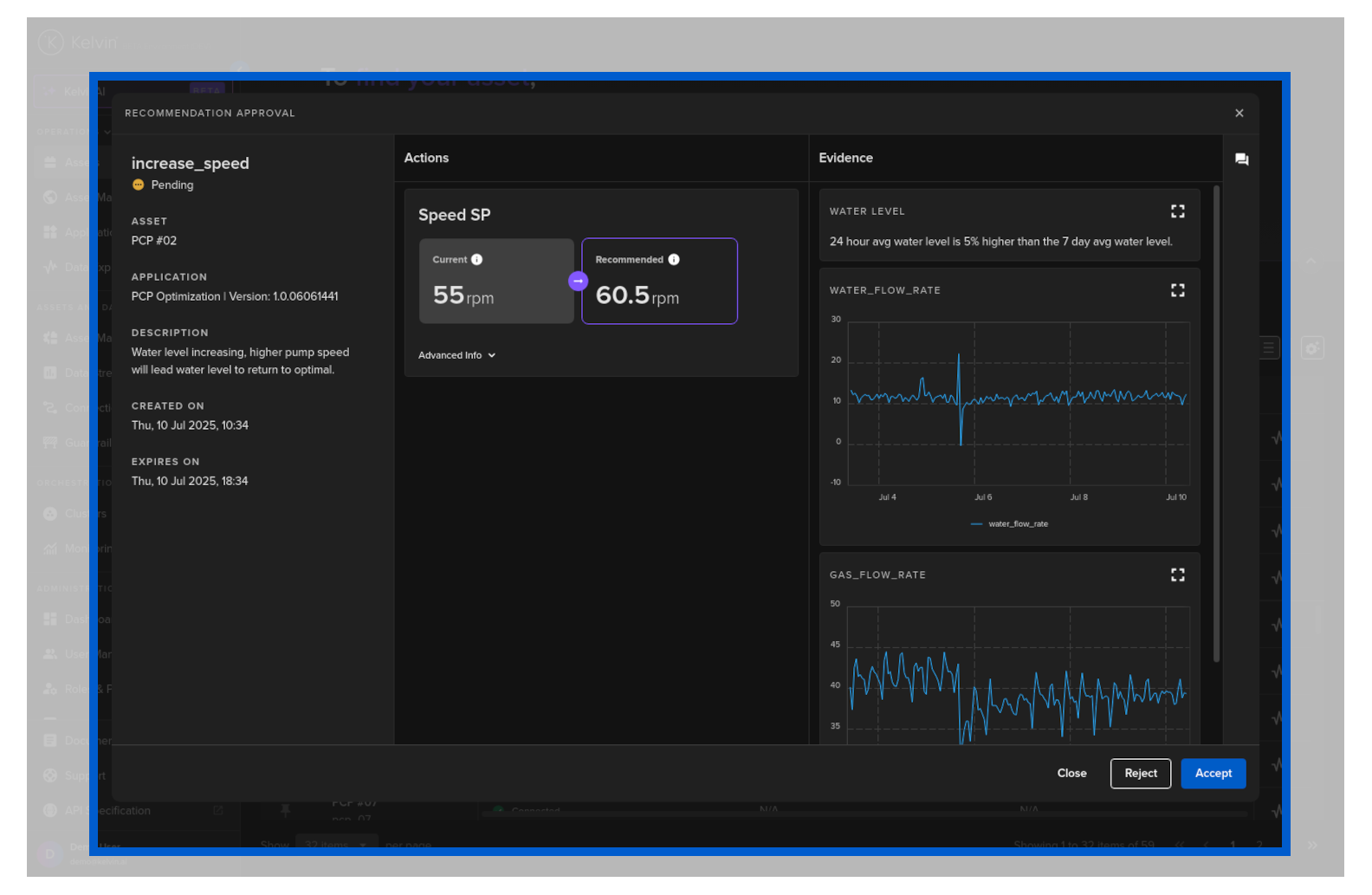
Task: Accept the increase_speed recommendation
Action: 1213,774
